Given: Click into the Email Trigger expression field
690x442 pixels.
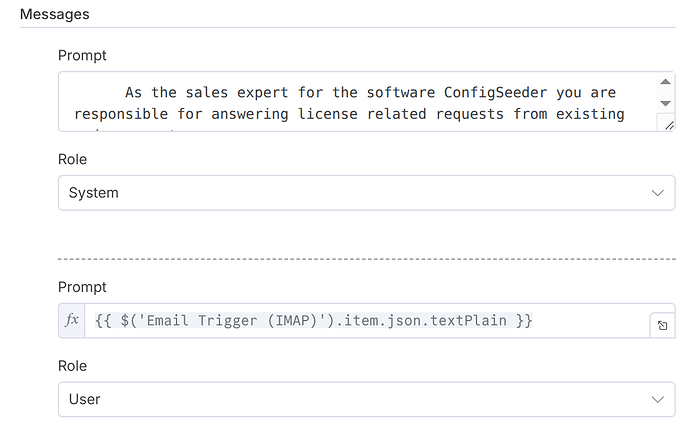Looking at the screenshot, I should (x=367, y=320).
